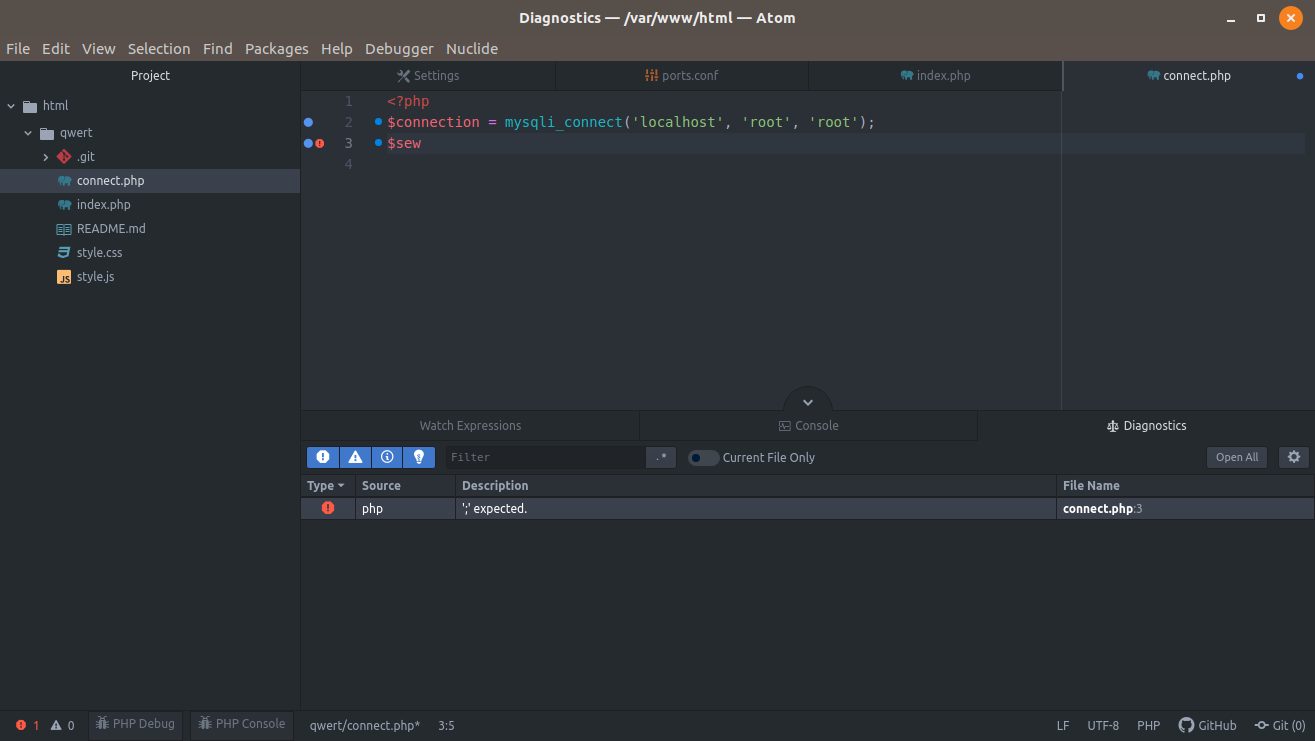Toggle the errors filter button in Diagnostics

323,457
